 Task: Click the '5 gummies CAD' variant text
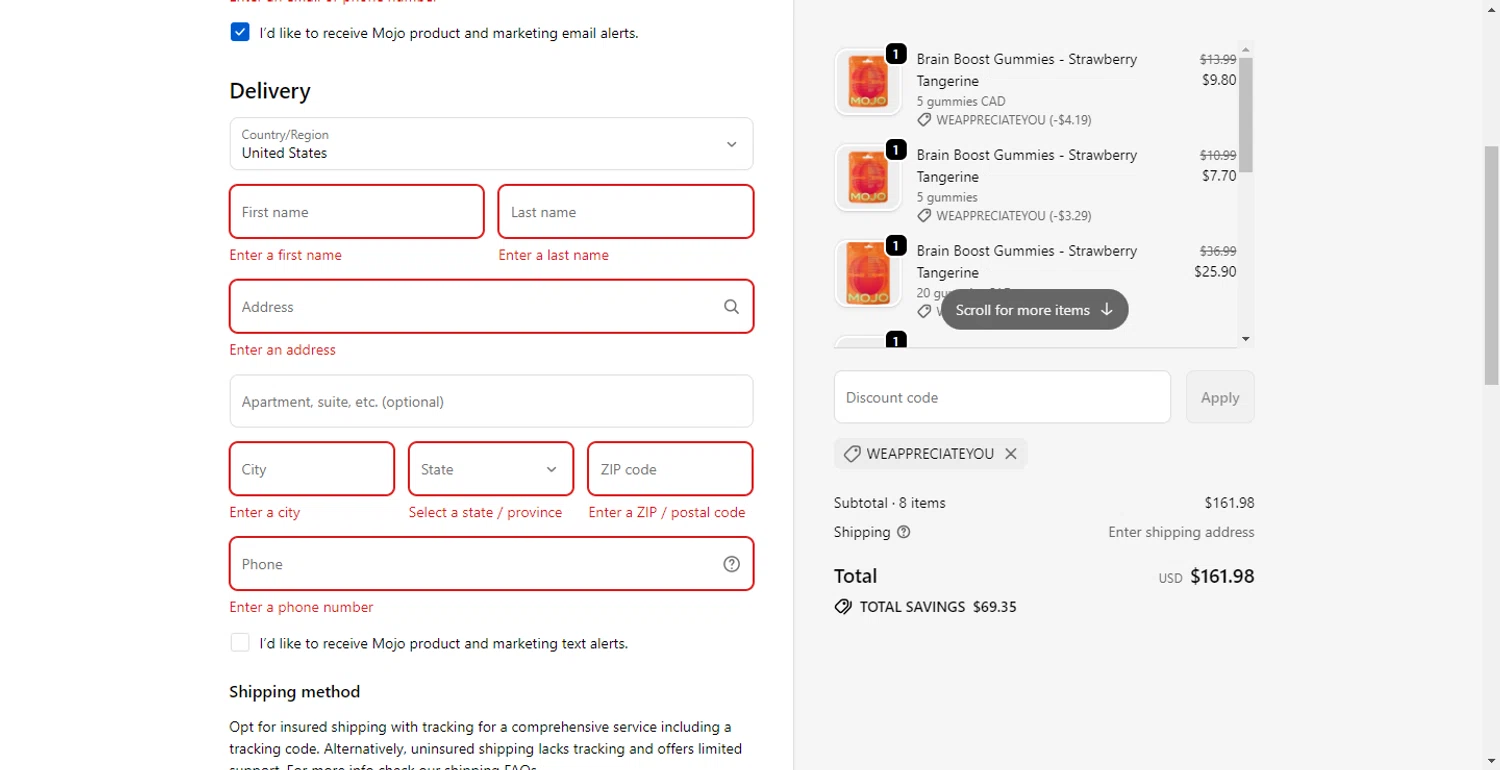pos(961,101)
